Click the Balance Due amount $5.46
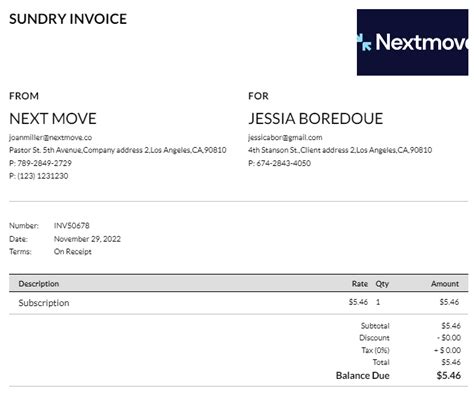Viewport: 474px width, 395px height. click(x=449, y=376)
